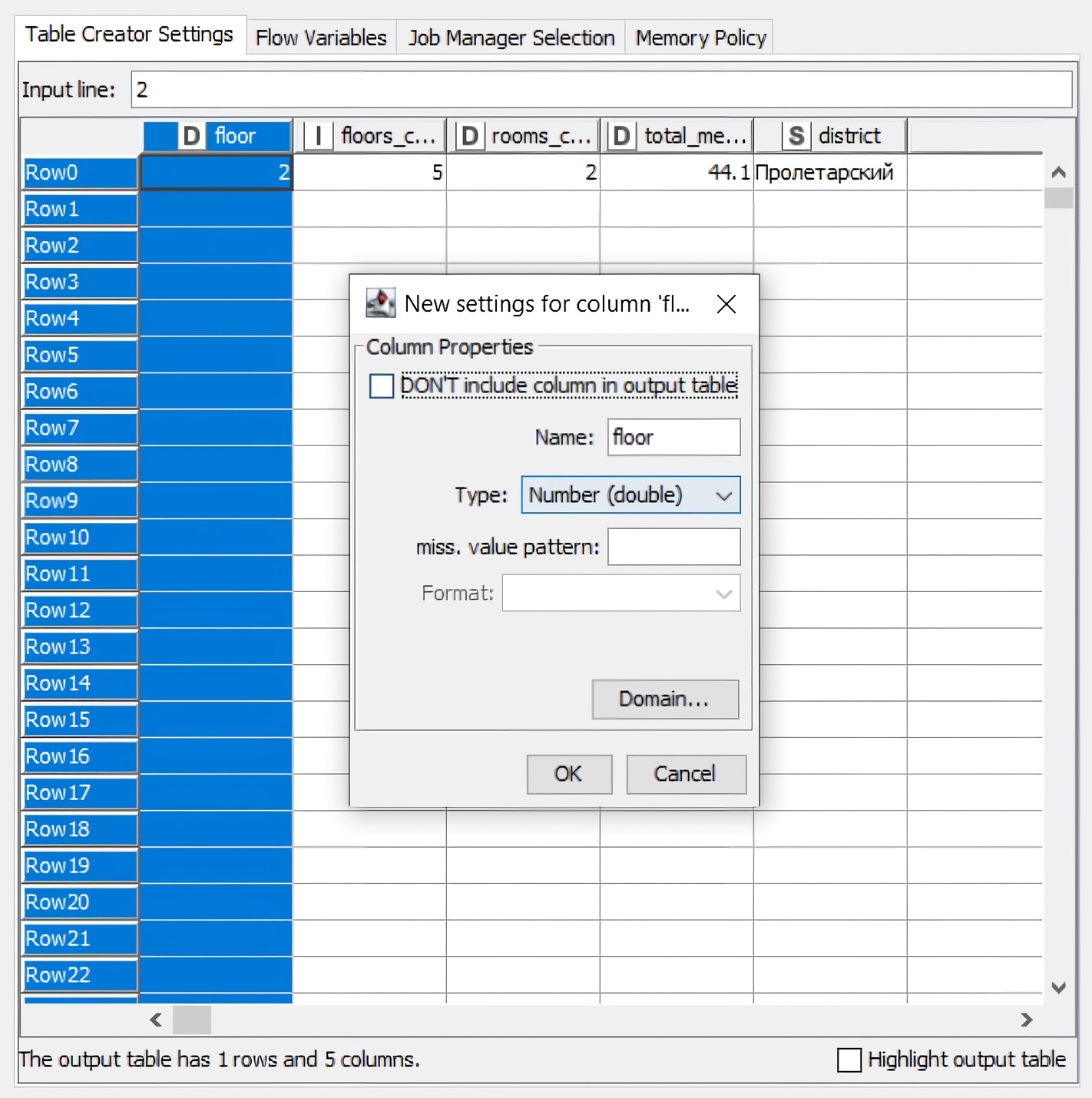Check DON'T include column in output table

point(382,385)
